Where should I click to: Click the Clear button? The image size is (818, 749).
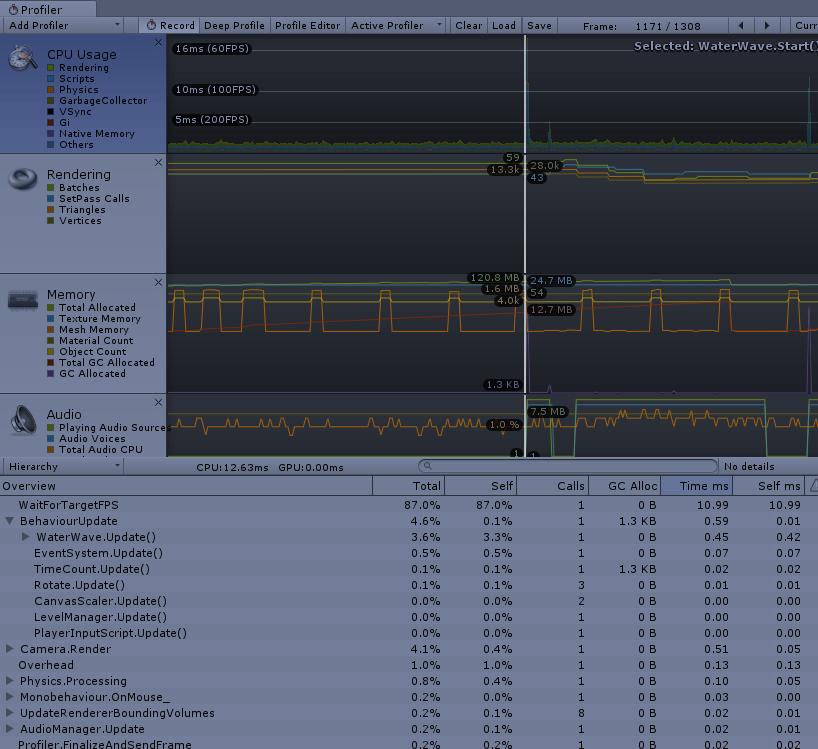[468, 26]
